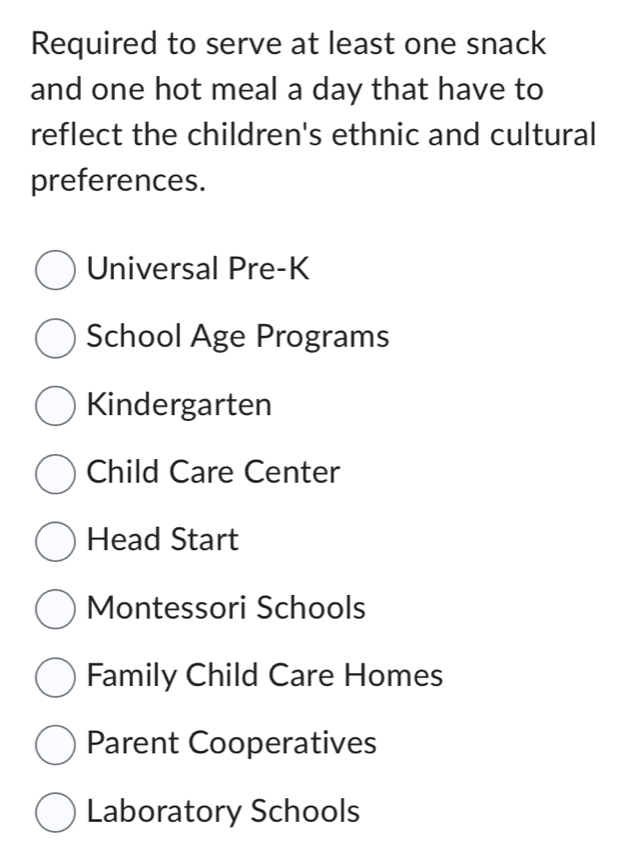623x852 pixels.
Task: Select the Head Start radio button
Action: 56,541
